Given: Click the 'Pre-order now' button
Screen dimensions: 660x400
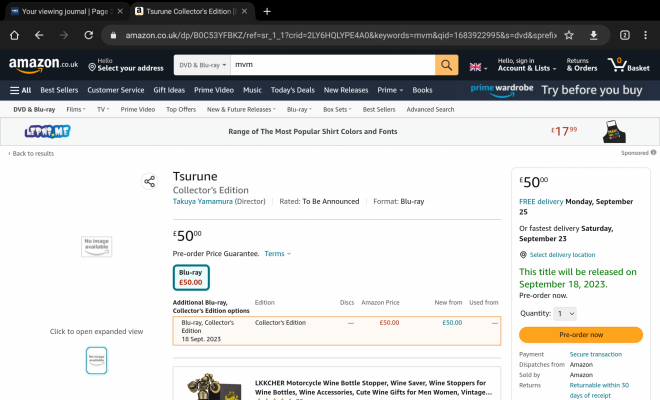Looking at the screenshot, I should point(581,335).
